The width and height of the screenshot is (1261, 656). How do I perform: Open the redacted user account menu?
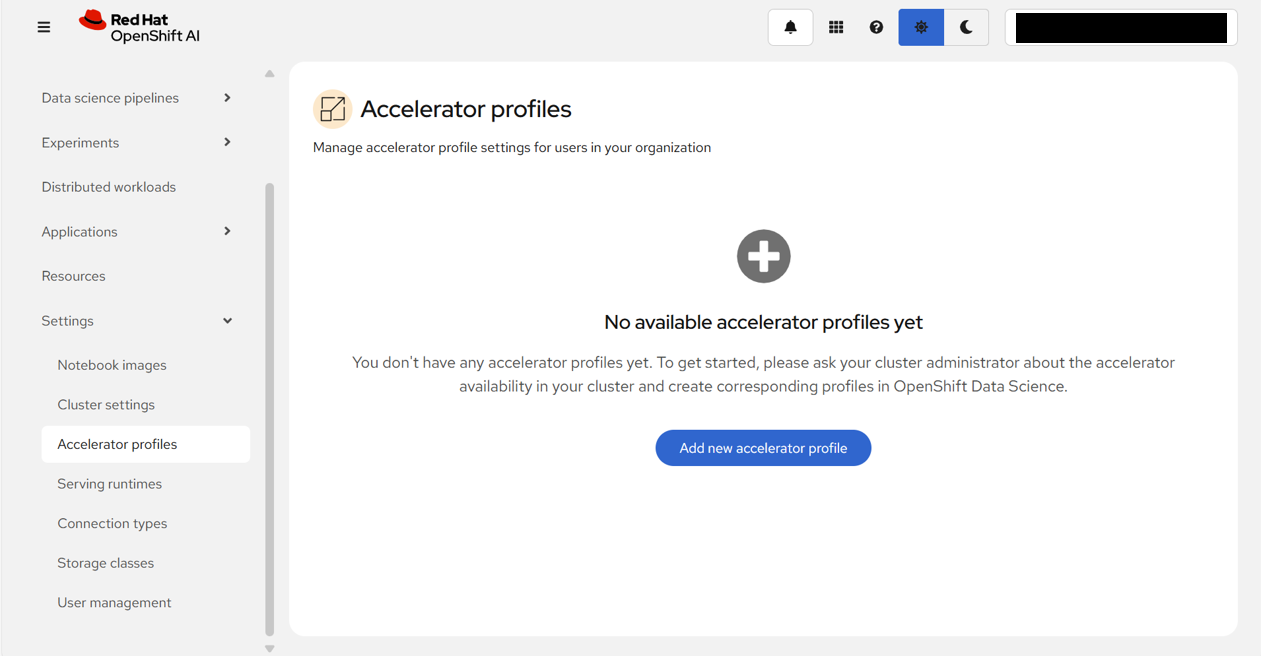pos(1121,28)
